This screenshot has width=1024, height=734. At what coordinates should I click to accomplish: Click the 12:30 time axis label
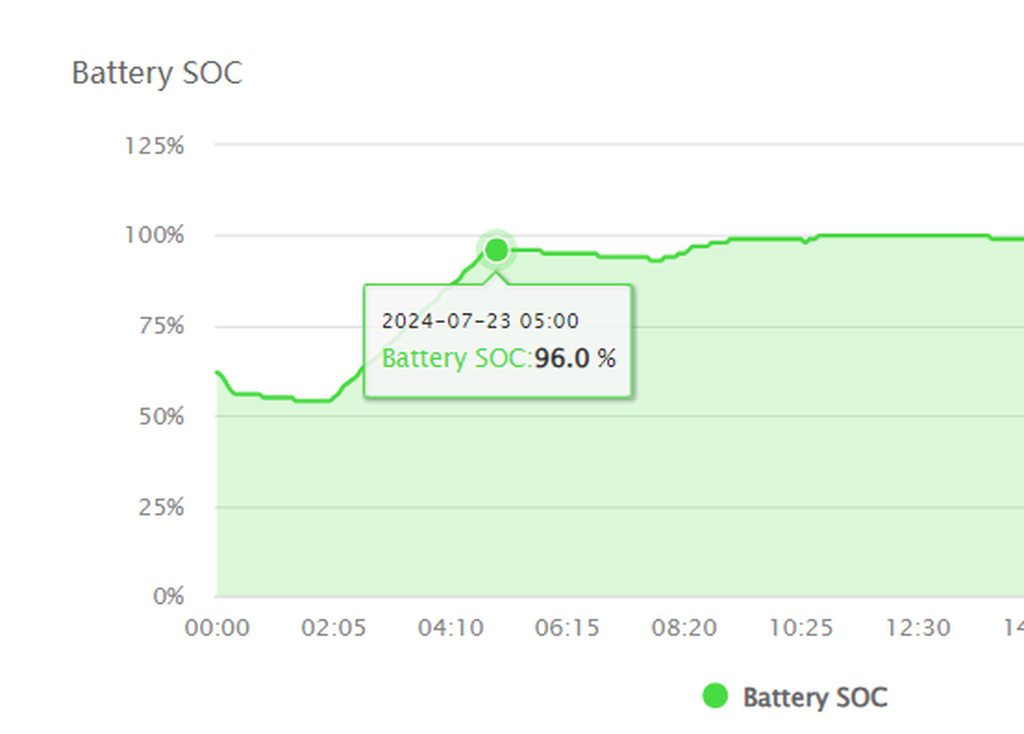tap(917, 628)
